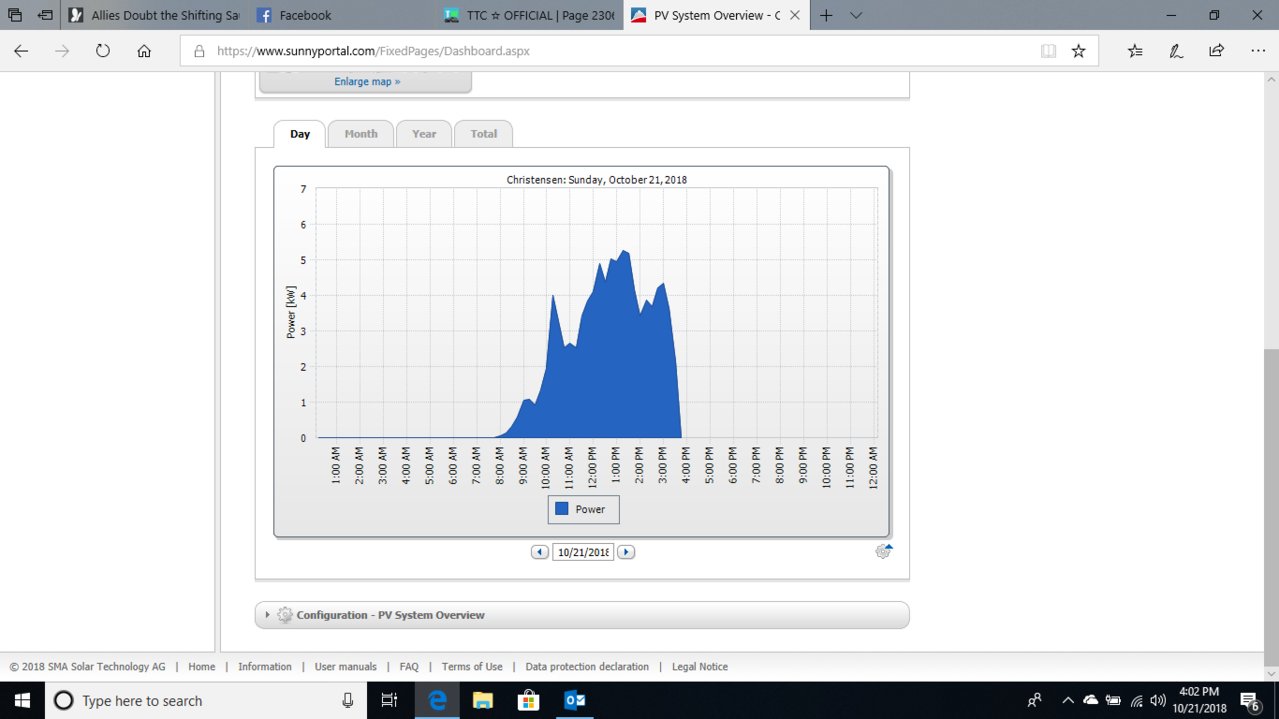The width and height of the screenshot is (1279, 719).
Task: Open the tabs set aside icon
Action: [15, 15]
